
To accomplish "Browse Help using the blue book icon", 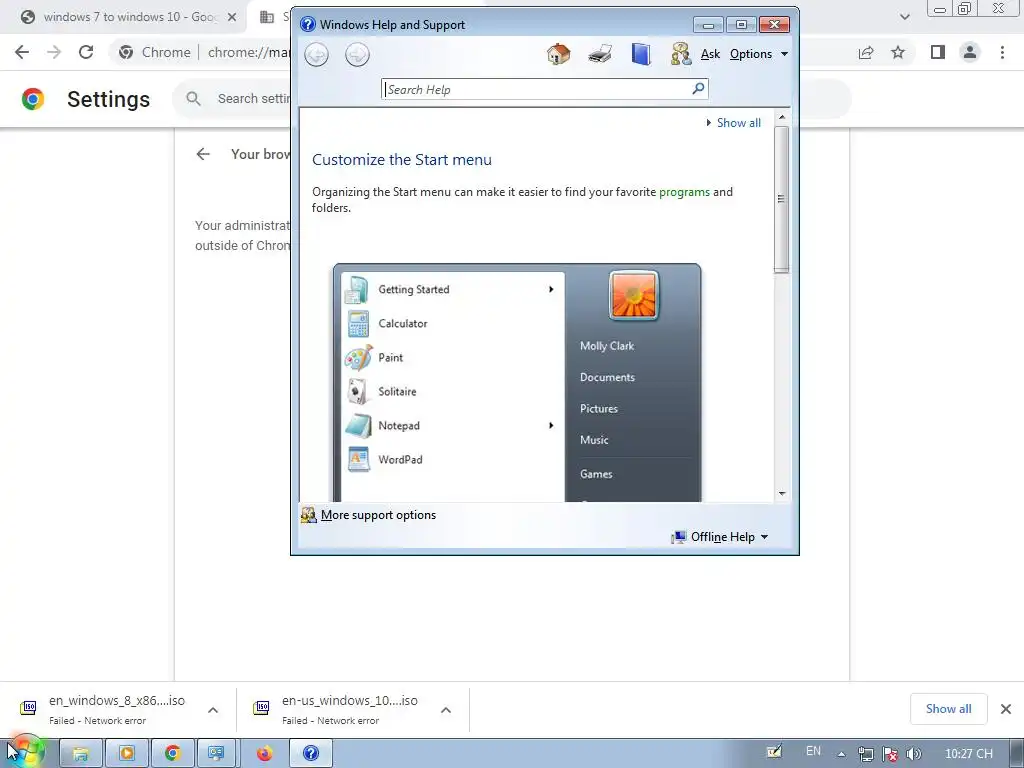I will coord(641,54).
